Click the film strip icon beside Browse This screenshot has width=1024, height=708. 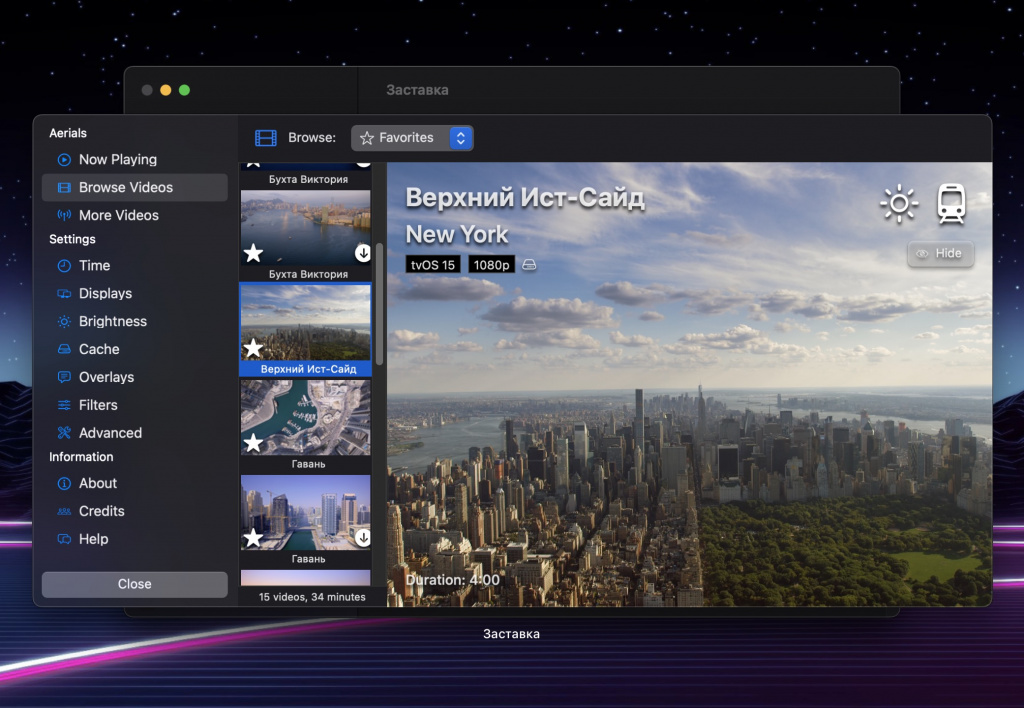click(x=266, y=138)
